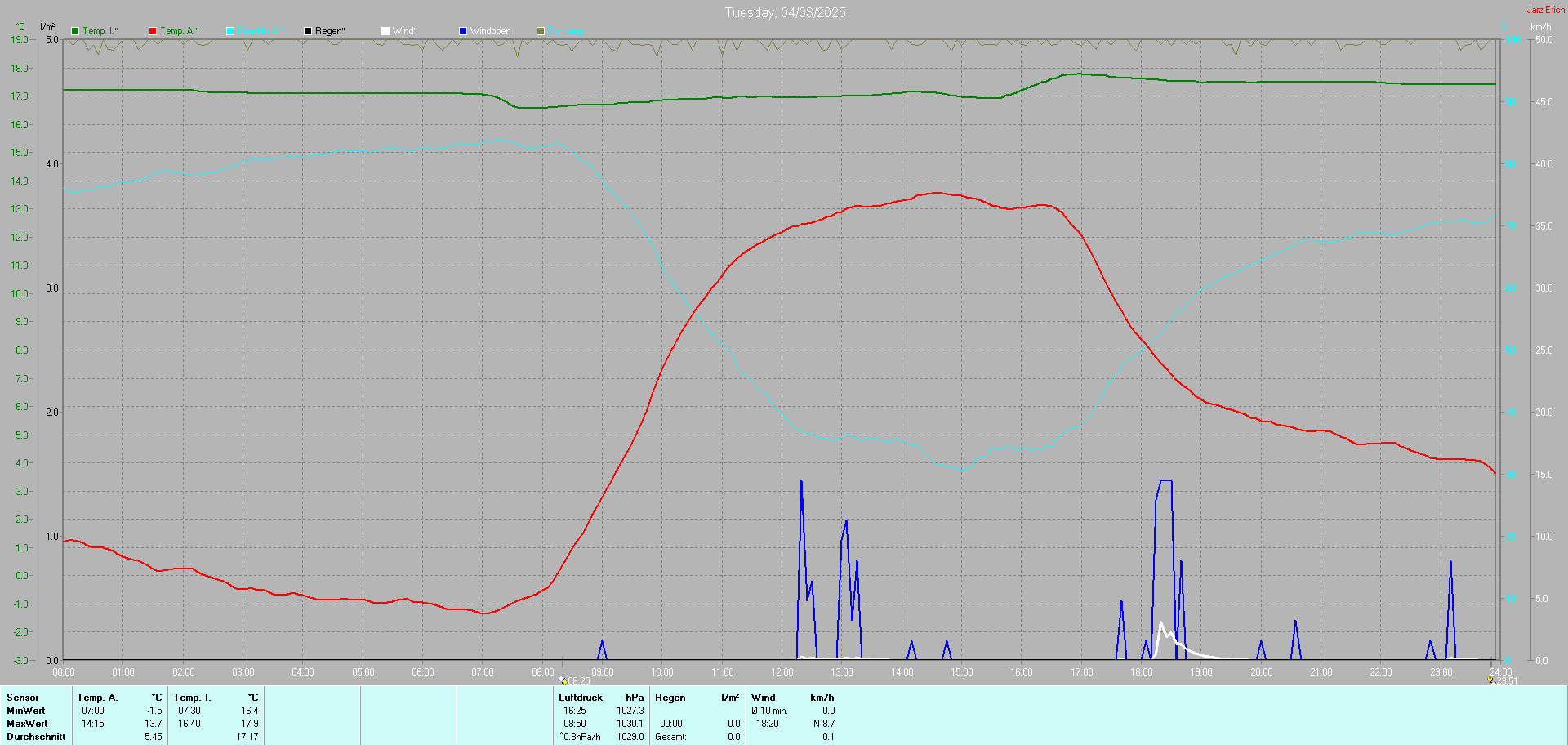This screenshot has width=1568, height=745.
Task: Click the '50.0' wind speed axis value
Action: [1543, 39]
